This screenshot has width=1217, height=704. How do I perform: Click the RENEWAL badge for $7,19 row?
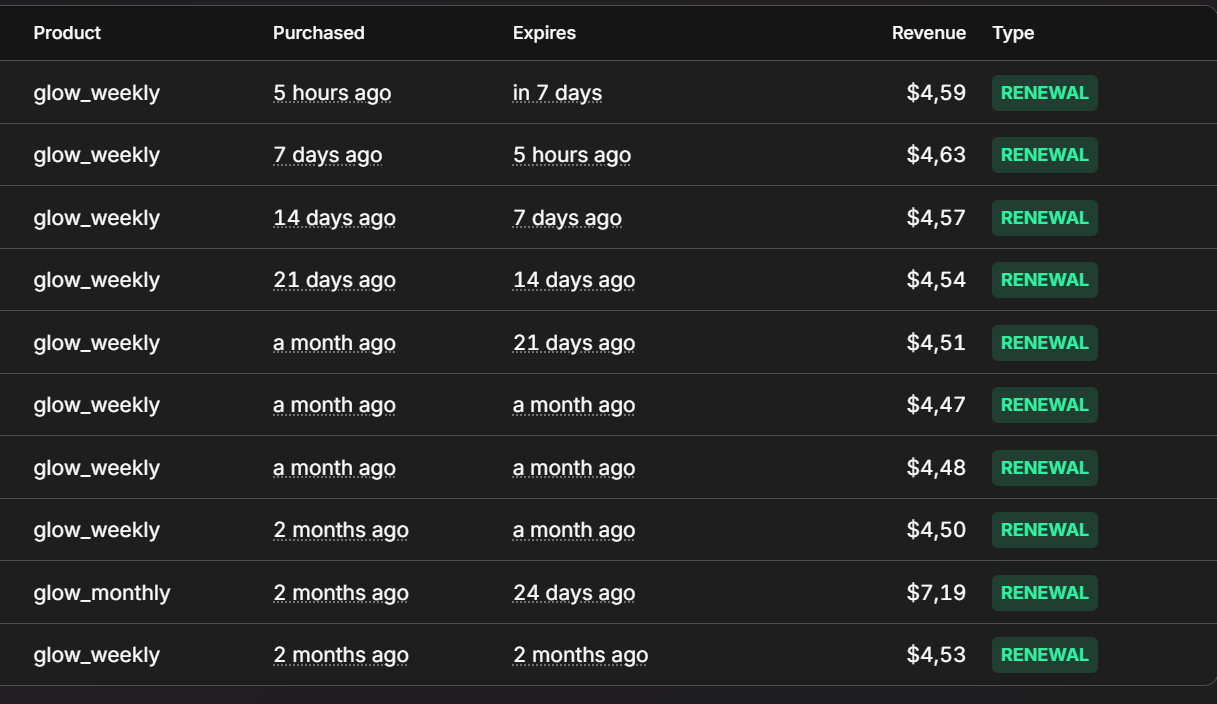(1044, 593)
